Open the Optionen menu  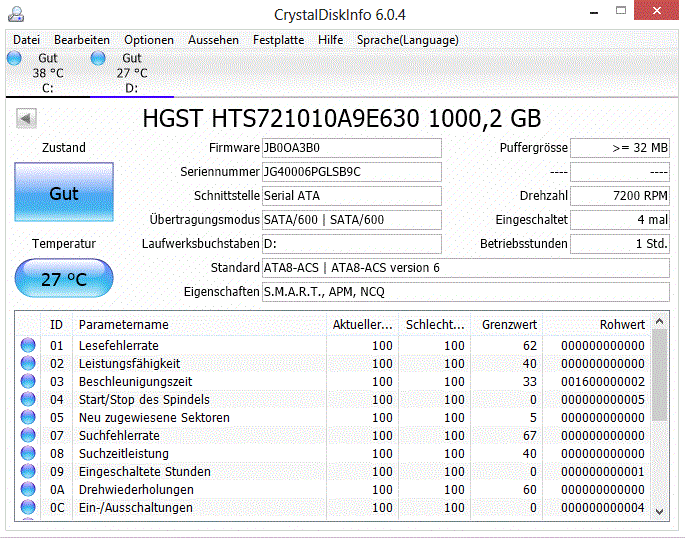coord(149,40)
